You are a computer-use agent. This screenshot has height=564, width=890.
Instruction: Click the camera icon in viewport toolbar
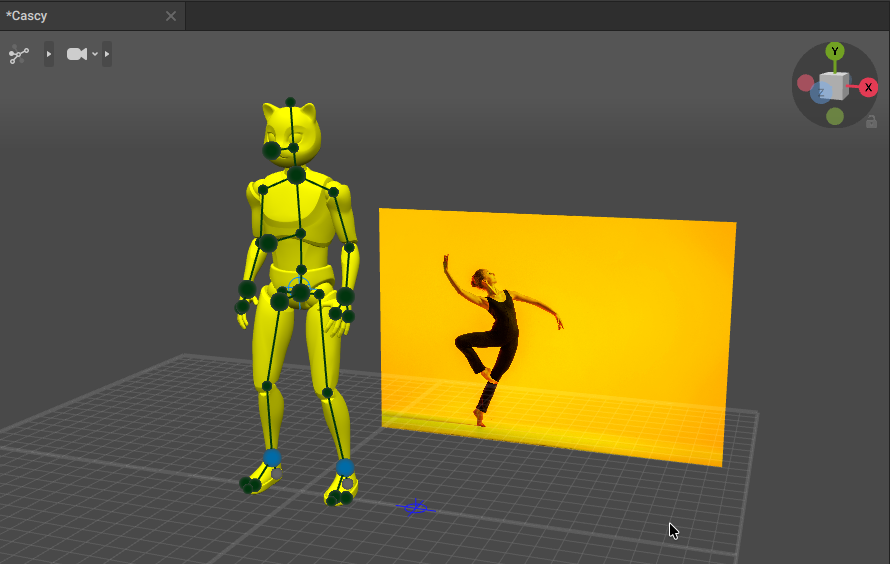tap(77, 54)
